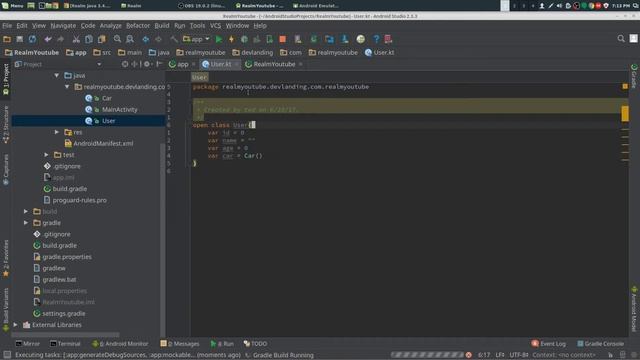Run the app with green play icon
Viewport: 640px width, 360px height.
[x=219, y=39]
